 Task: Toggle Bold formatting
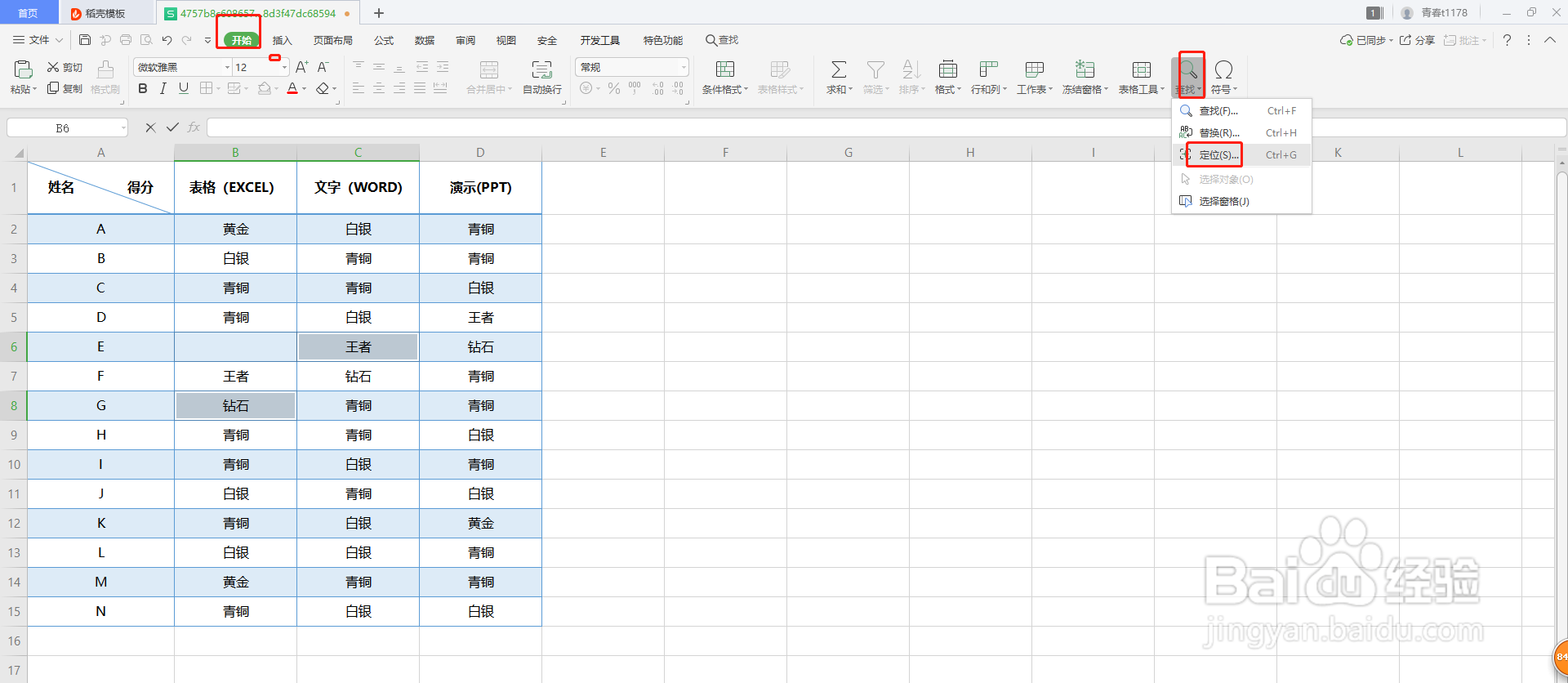click(x=143, y=88)
